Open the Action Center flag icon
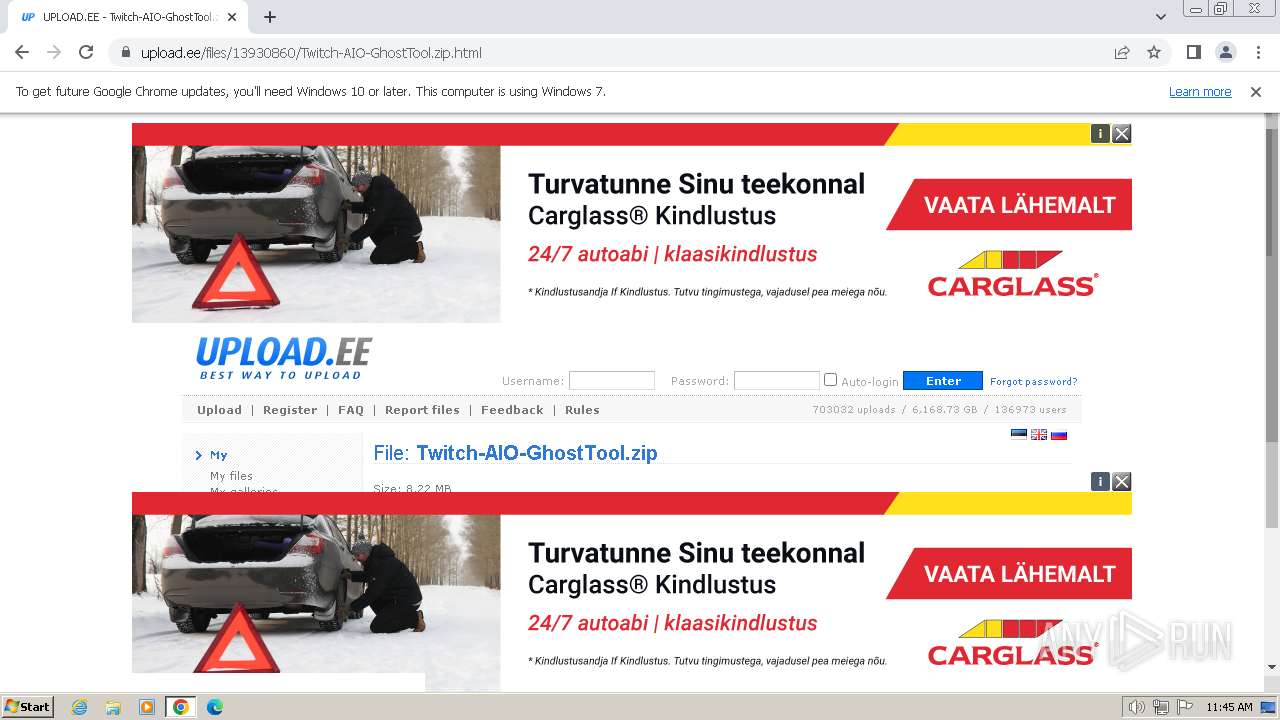 1183,707
